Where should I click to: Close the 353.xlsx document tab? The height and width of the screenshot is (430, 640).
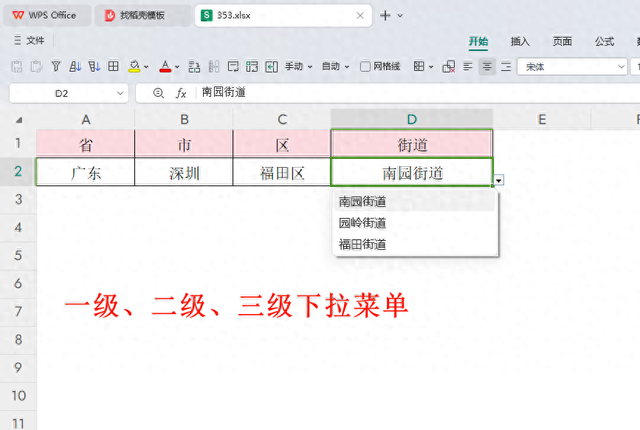[x=360, y=16]
